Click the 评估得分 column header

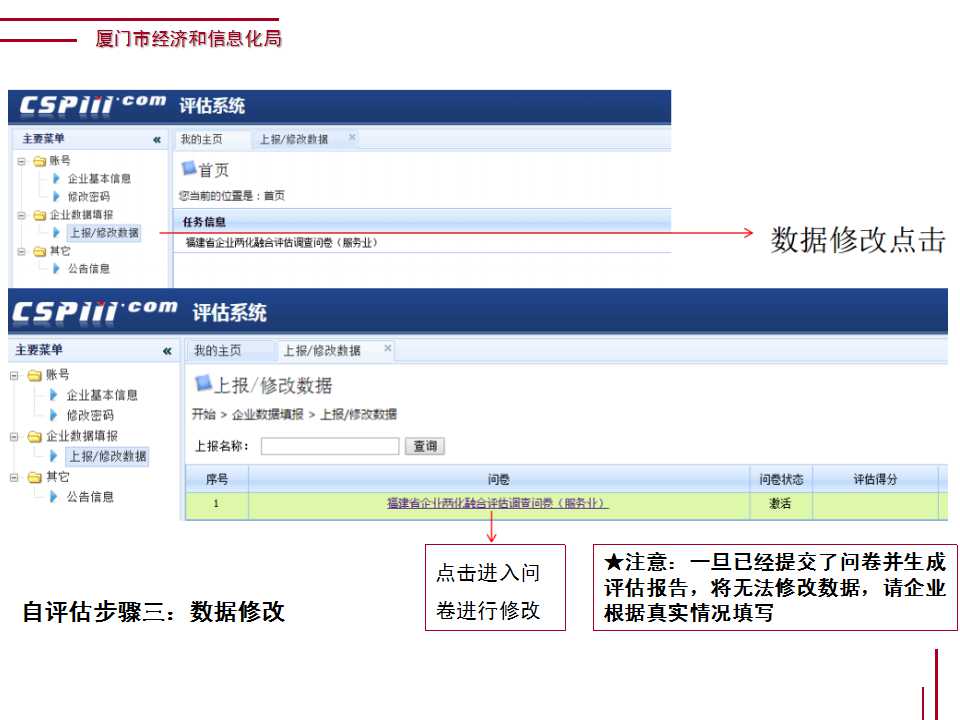(875, 479)
